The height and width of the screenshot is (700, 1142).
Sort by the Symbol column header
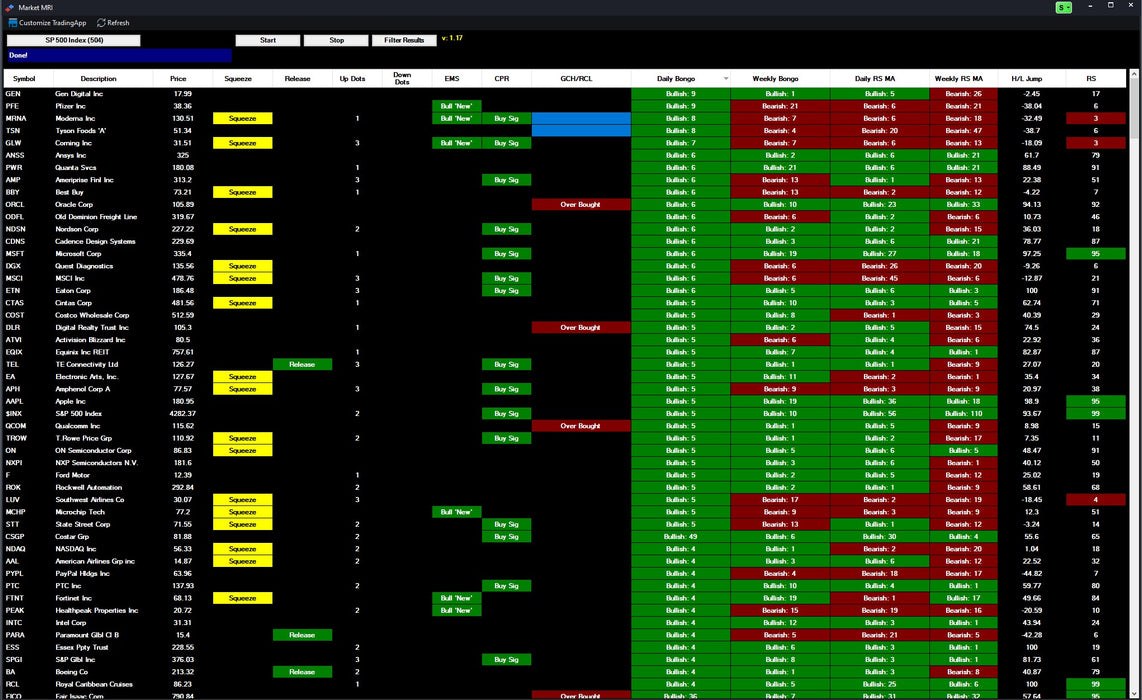[x=23, y=78]
